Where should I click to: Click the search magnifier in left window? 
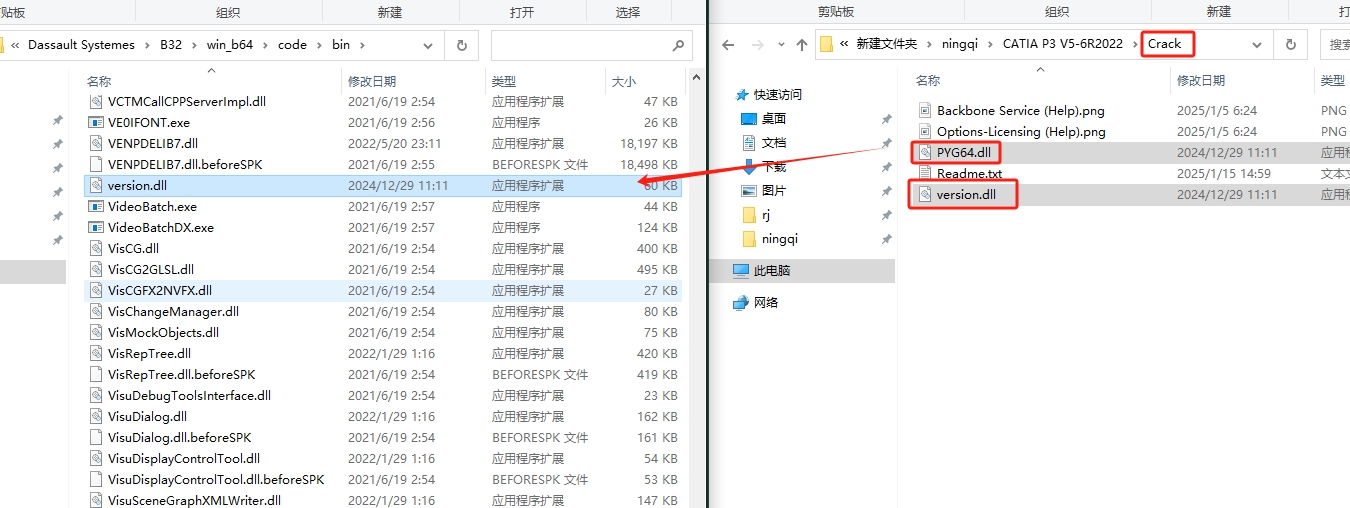(678, 45)
